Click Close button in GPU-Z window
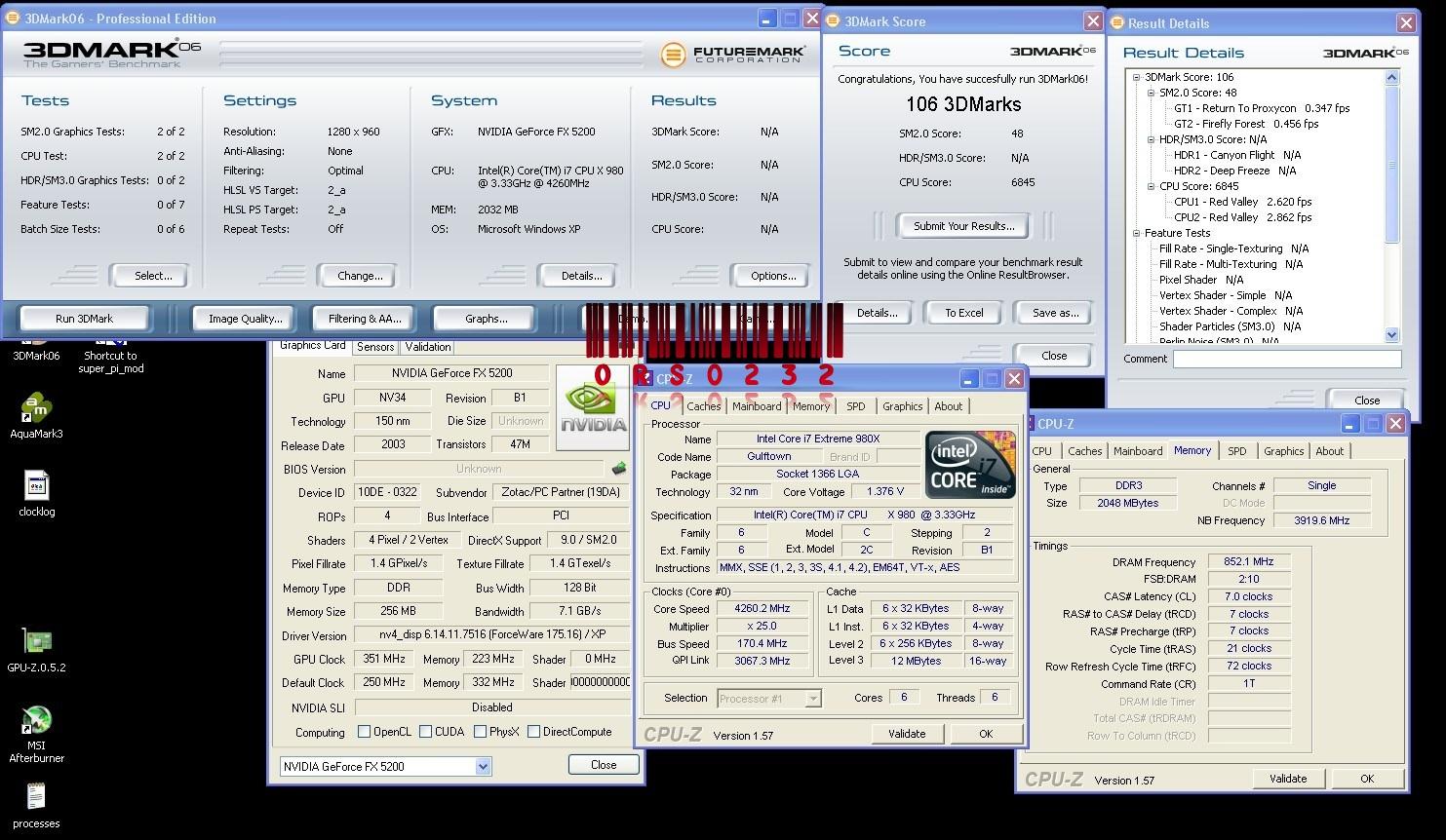 [604, 765]
